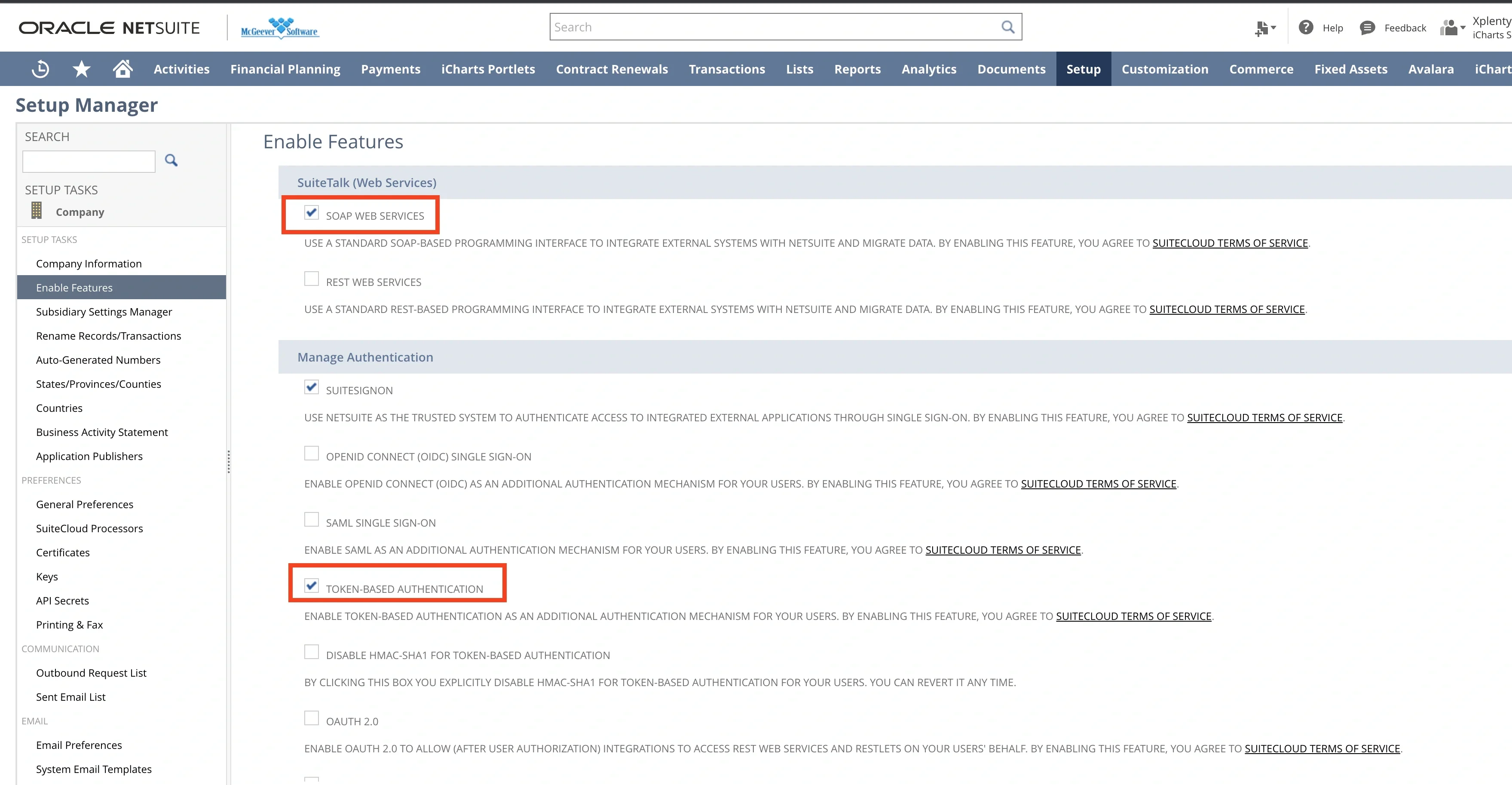Go to Home via house icon
This screenshot has width=1512, height=785.
(122, 69)
